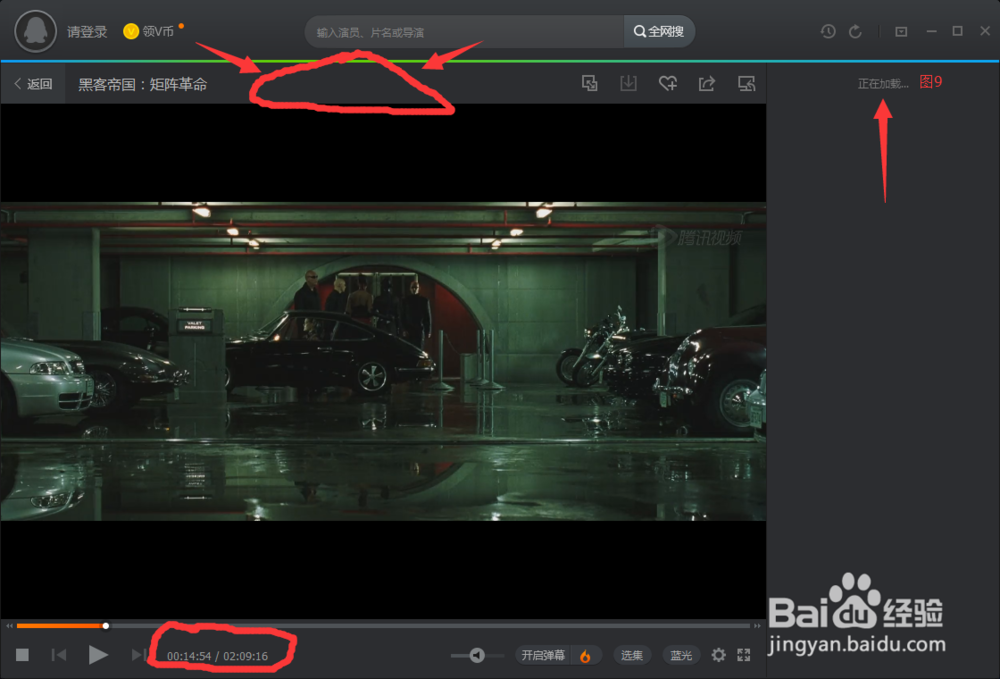Image resolution: width=1000 pixels, height=679 pixels.
Task: Toggle 开启弹幕 bullet comments
Action: point(543,655)
